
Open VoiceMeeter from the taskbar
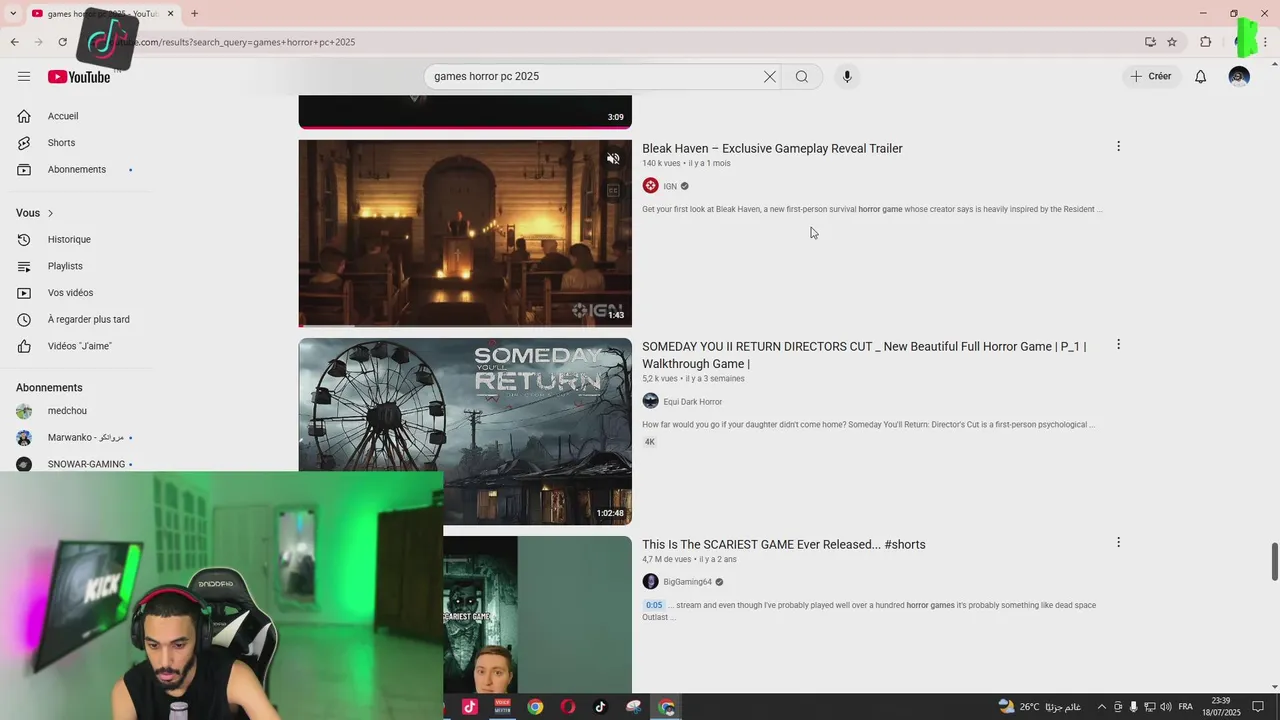[502, 707]
